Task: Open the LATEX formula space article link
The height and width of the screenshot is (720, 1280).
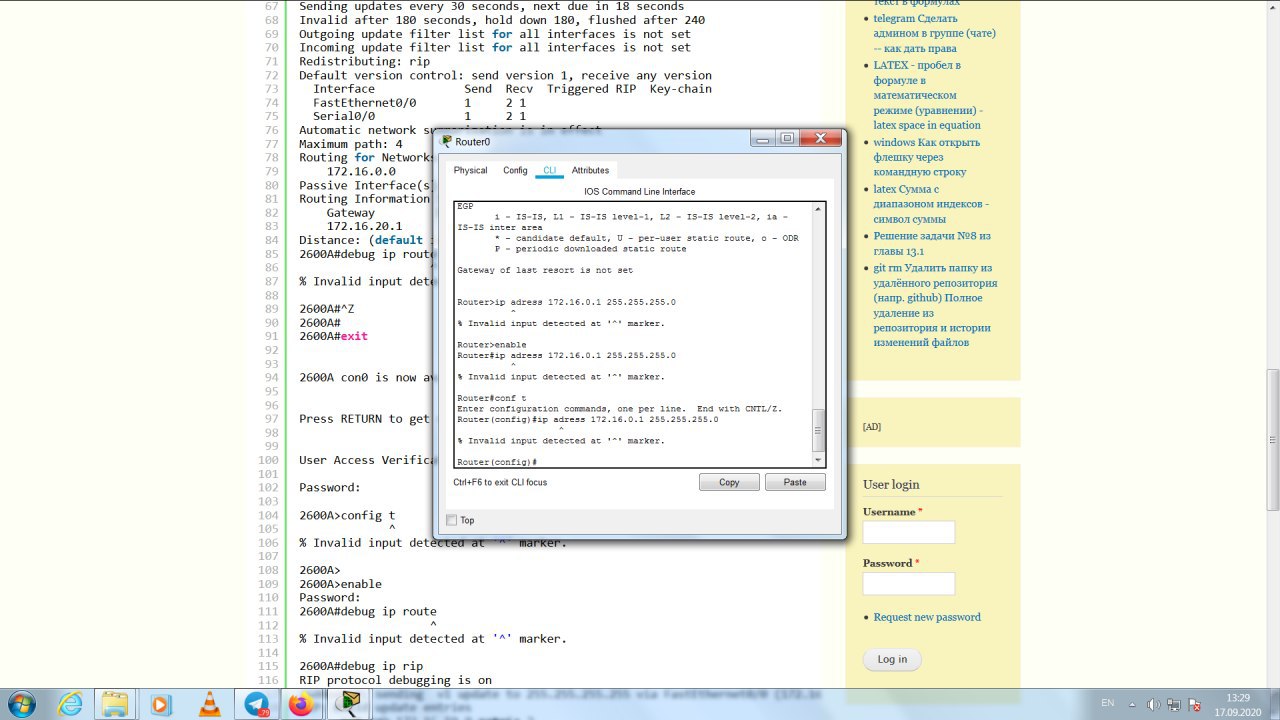Action: (927, 95)
